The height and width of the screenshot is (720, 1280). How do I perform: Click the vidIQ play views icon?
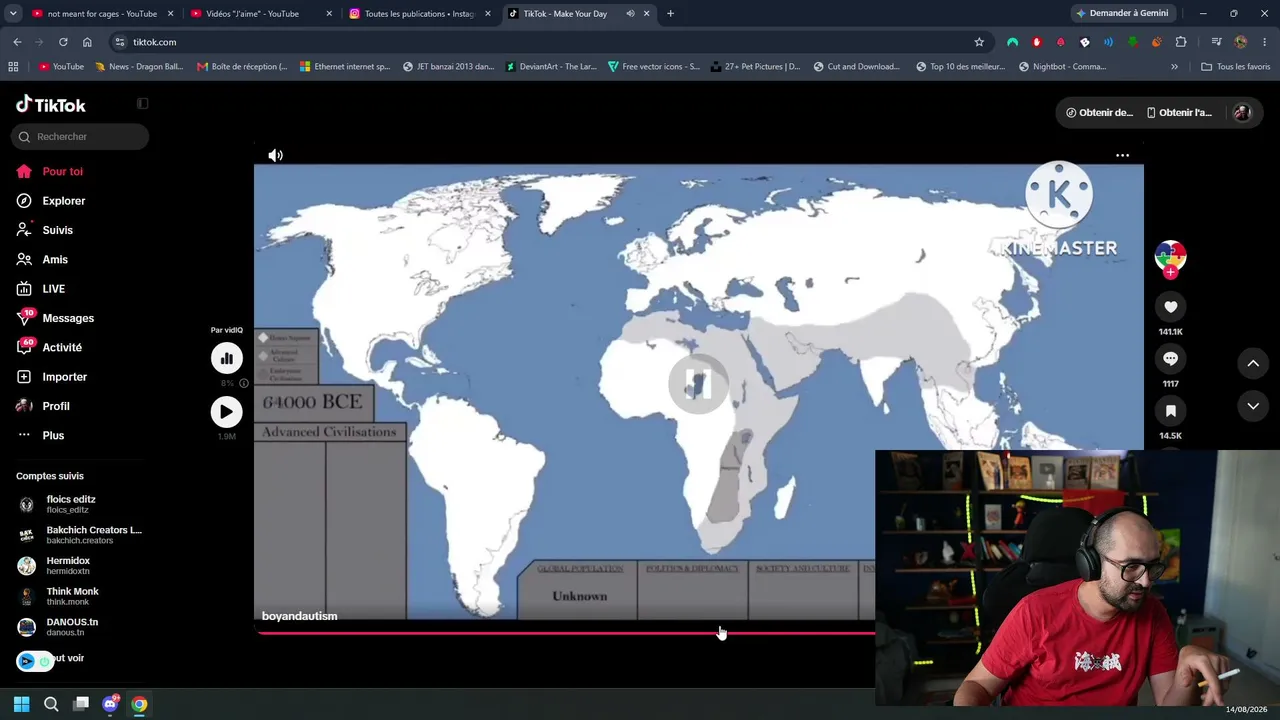pos(226,412)
